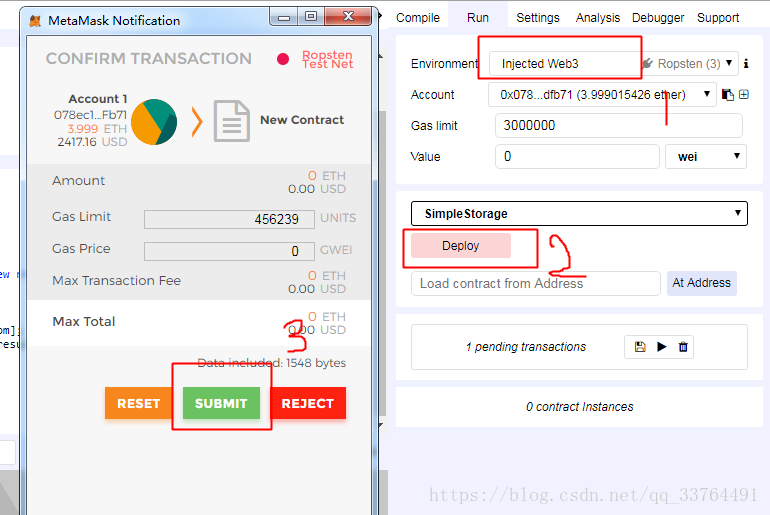Expand the SimpleStorage contract selector
This screenshot has width=770, height=515.
coord(579,214)
